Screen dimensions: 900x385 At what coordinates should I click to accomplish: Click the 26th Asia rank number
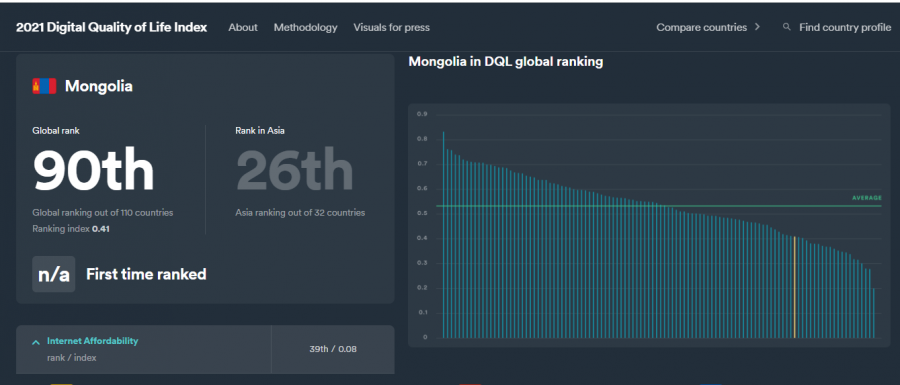coord(294,170)
